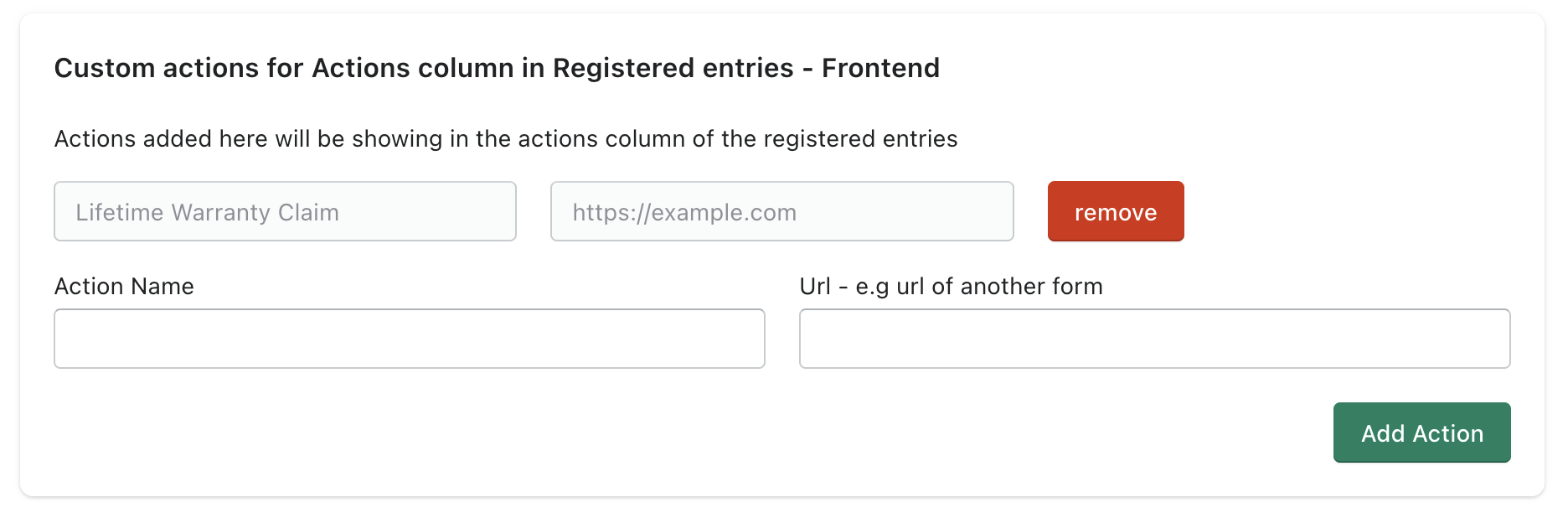Focus the empty Url input field
The image size is (1568, 513).
tap(1154, 339)
